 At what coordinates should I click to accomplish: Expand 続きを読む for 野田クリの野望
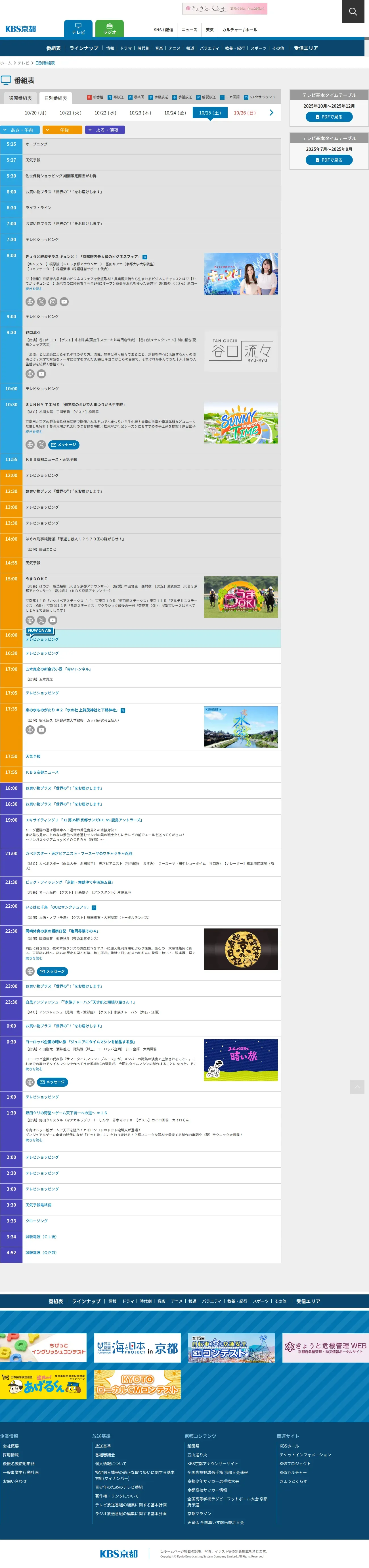(34, 1140)
